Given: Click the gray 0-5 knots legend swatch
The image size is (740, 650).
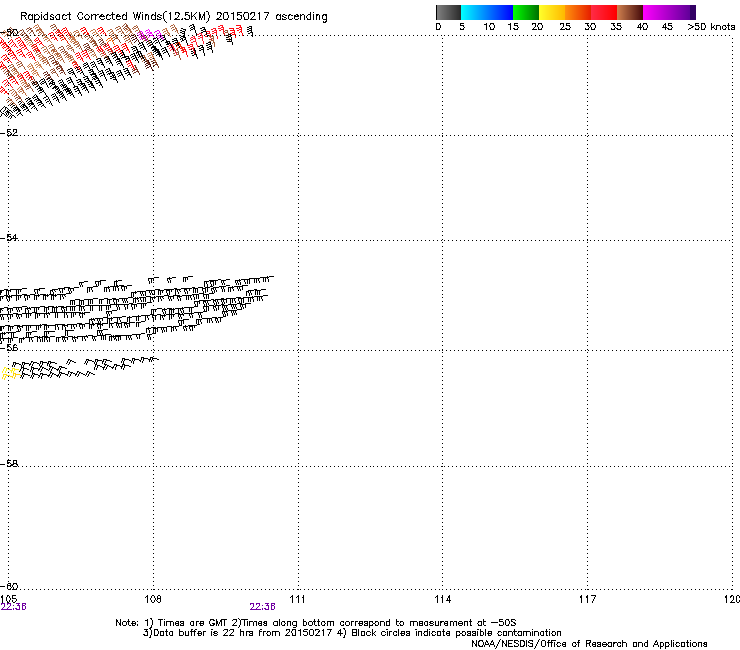Looking at the screenshot, I should click(448, 12).
